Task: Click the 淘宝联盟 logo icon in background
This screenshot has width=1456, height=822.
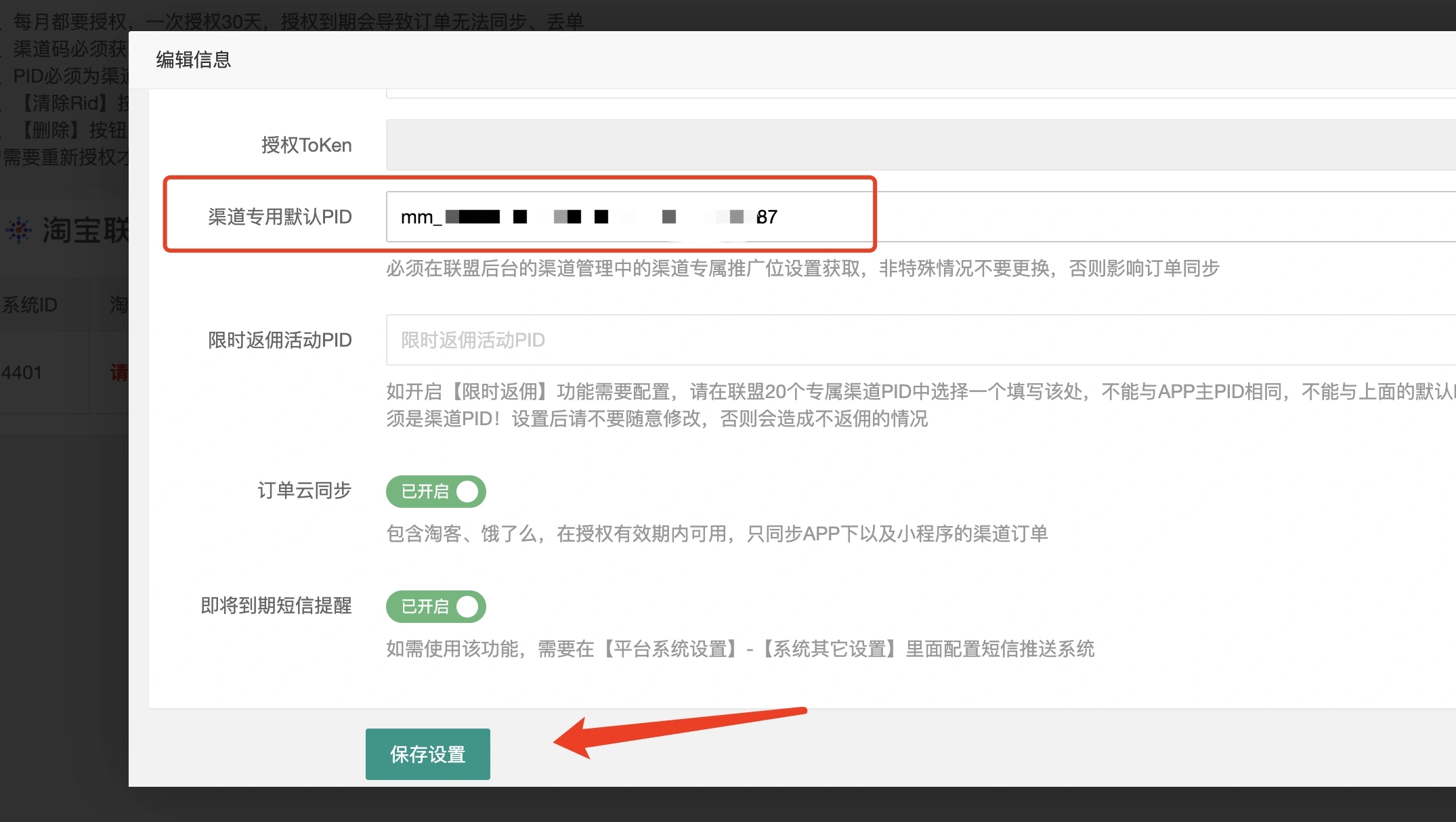Action: (19, 230)
